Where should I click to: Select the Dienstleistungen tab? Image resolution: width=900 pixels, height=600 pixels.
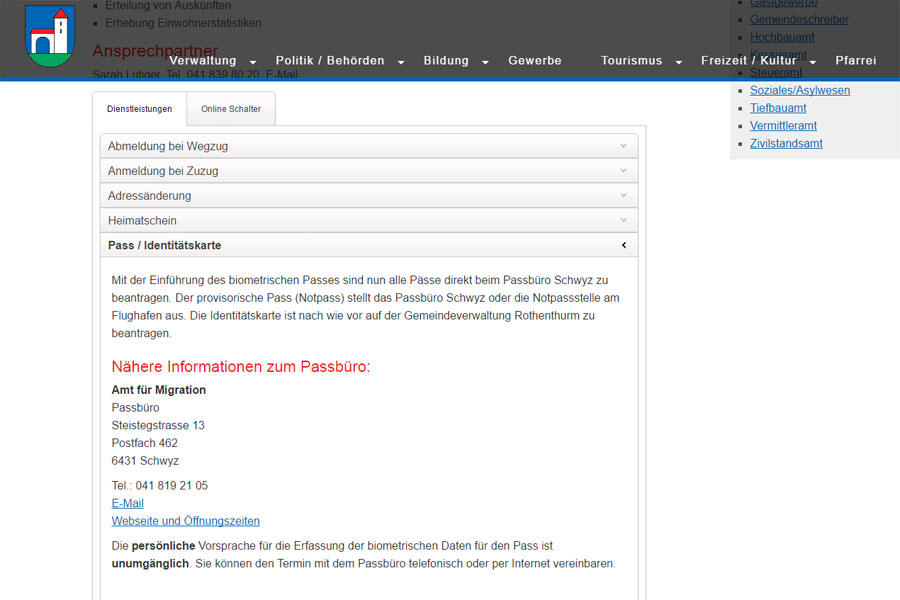pyautogui.click(x=139, y=109)
